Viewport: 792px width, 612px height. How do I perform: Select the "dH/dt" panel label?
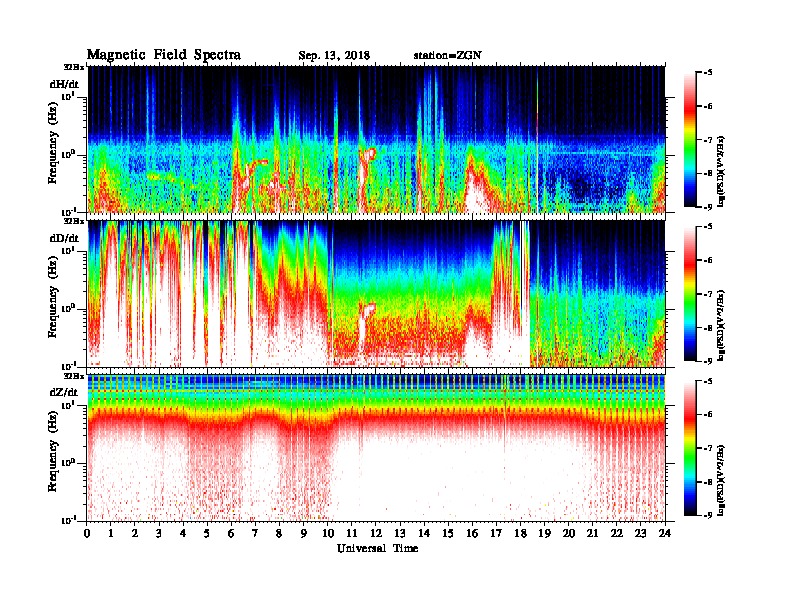64,84
